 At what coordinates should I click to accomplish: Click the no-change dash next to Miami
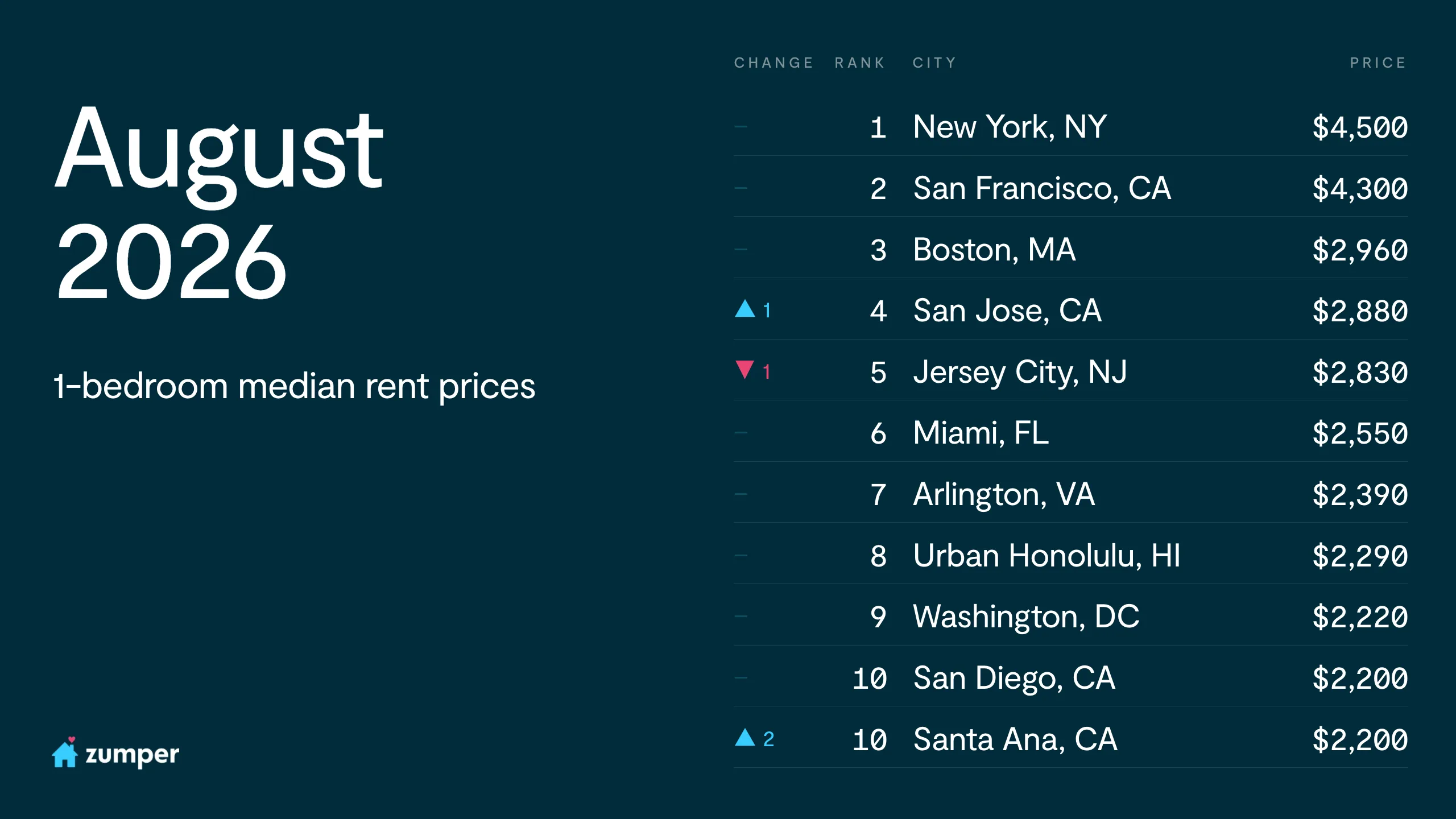pyautogui.click(x=741, y=433)
